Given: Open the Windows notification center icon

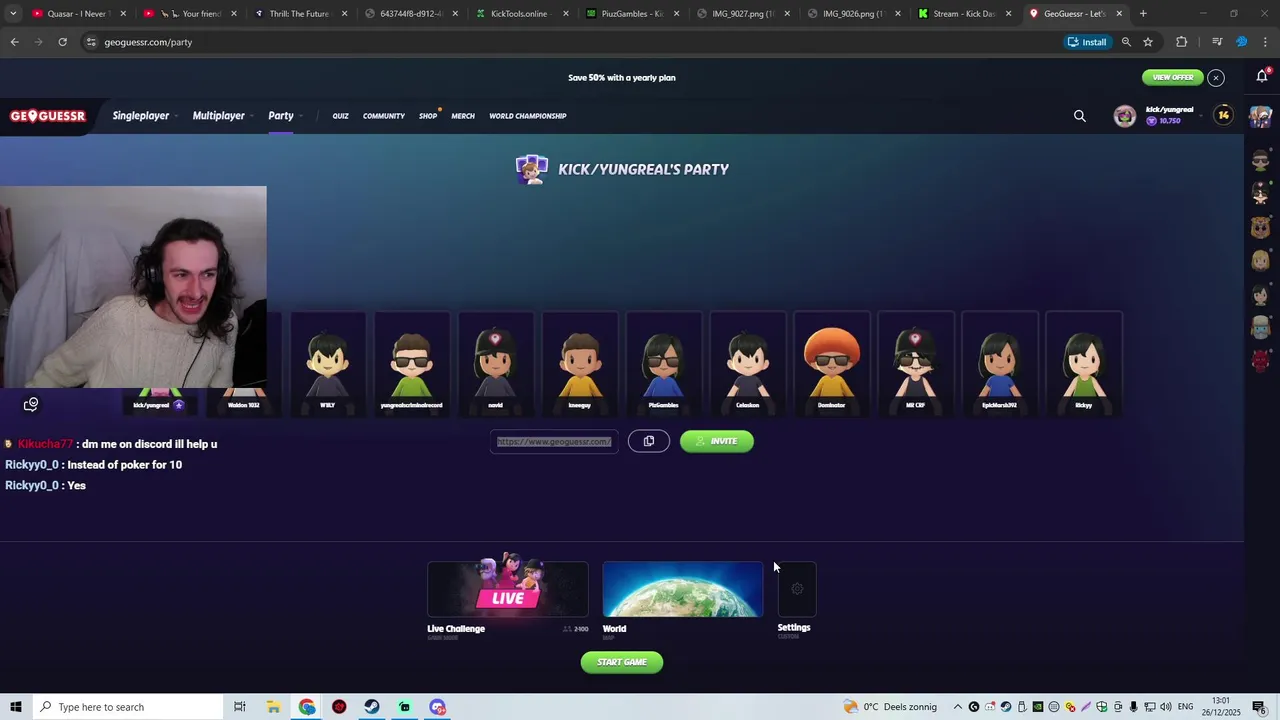Looking at the screenshot, I should (x=1260, y=707).
